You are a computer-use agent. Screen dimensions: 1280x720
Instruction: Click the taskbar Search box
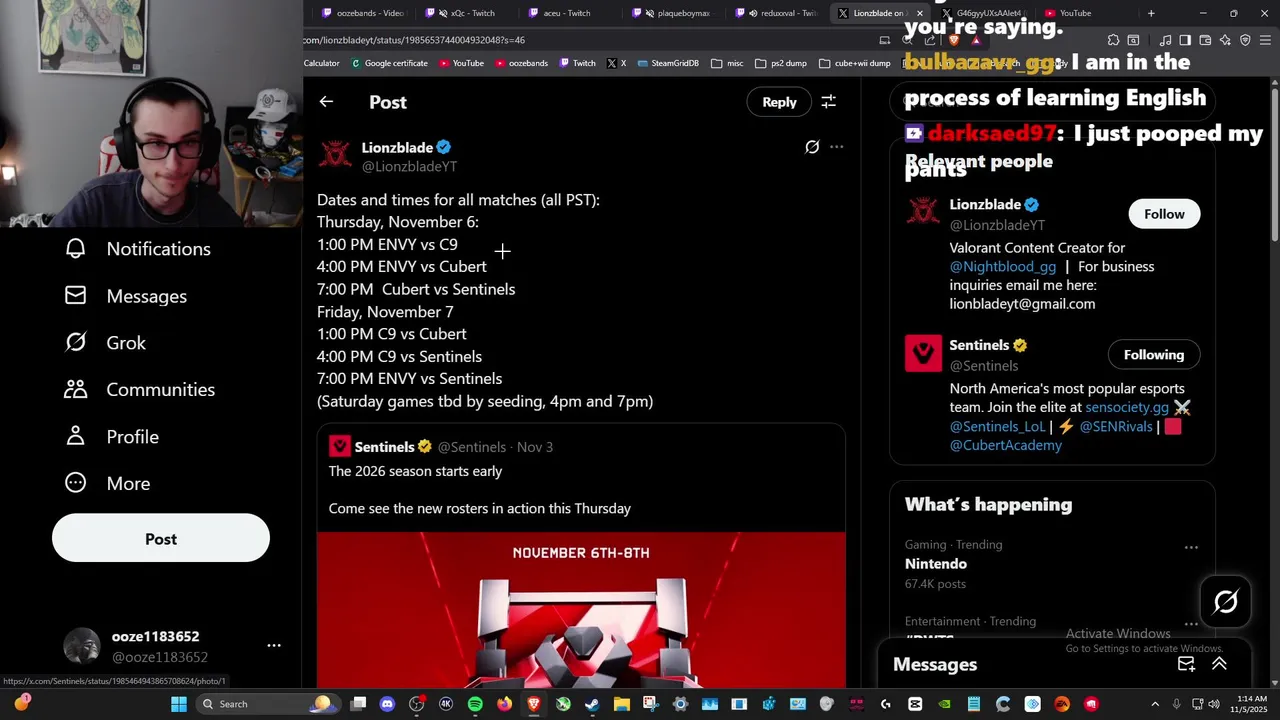[x=267, y=704]
